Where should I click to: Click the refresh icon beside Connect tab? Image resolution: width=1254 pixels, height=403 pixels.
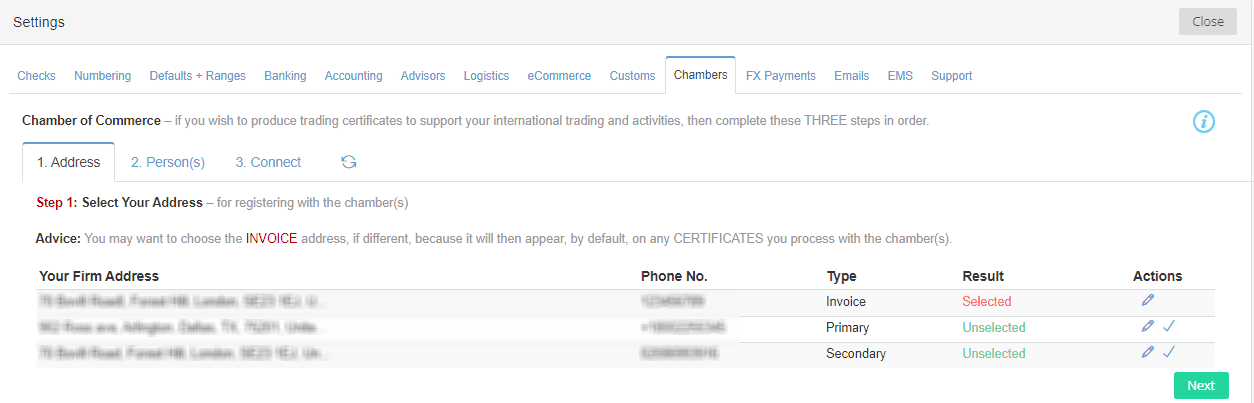coord(349,162)
